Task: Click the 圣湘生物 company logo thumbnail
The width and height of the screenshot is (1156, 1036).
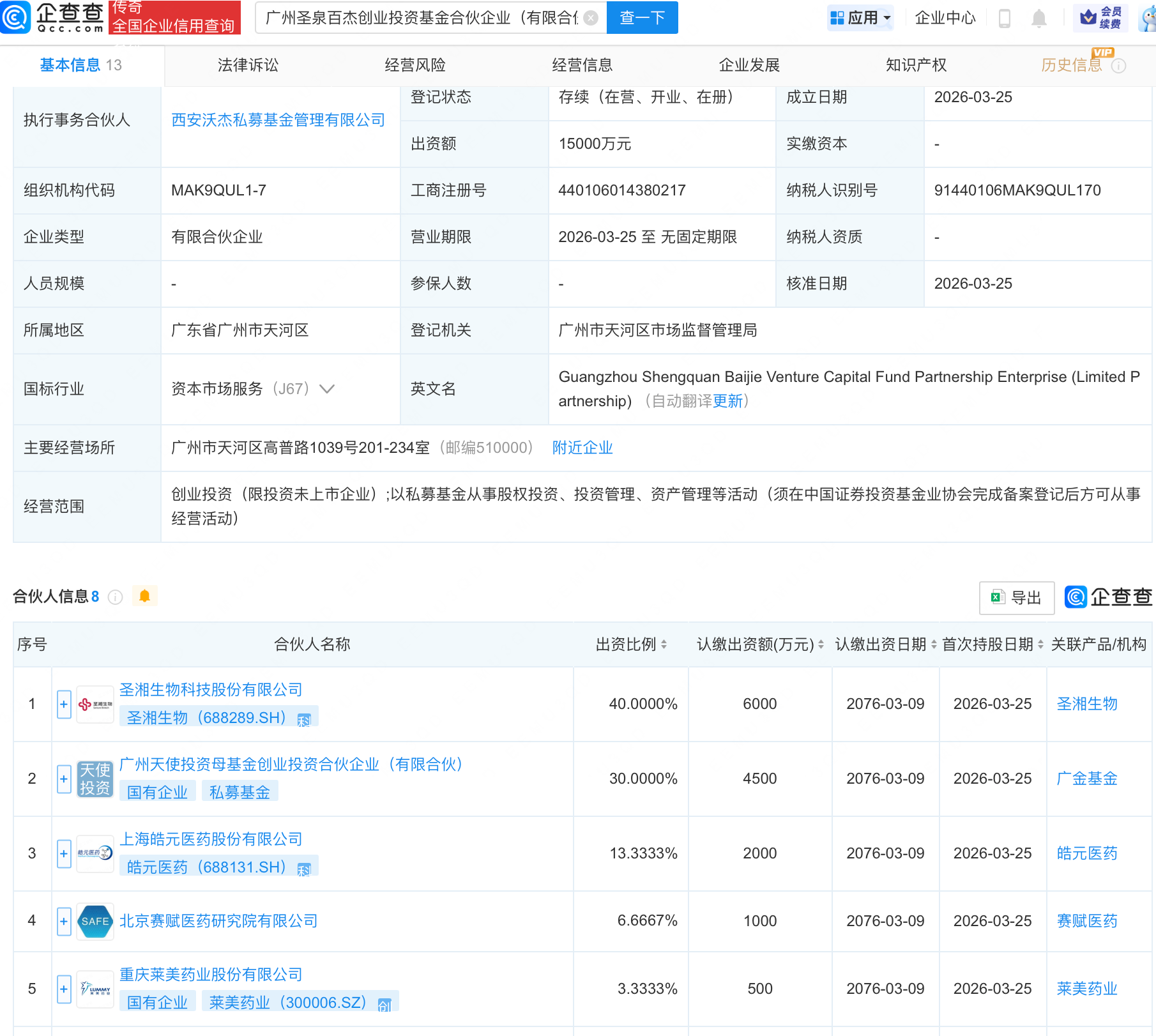Action: (x=95, y=705)
